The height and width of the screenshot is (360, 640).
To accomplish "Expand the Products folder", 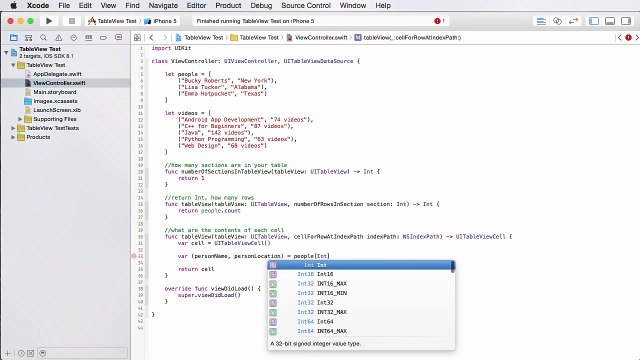I will coord(13,137).
